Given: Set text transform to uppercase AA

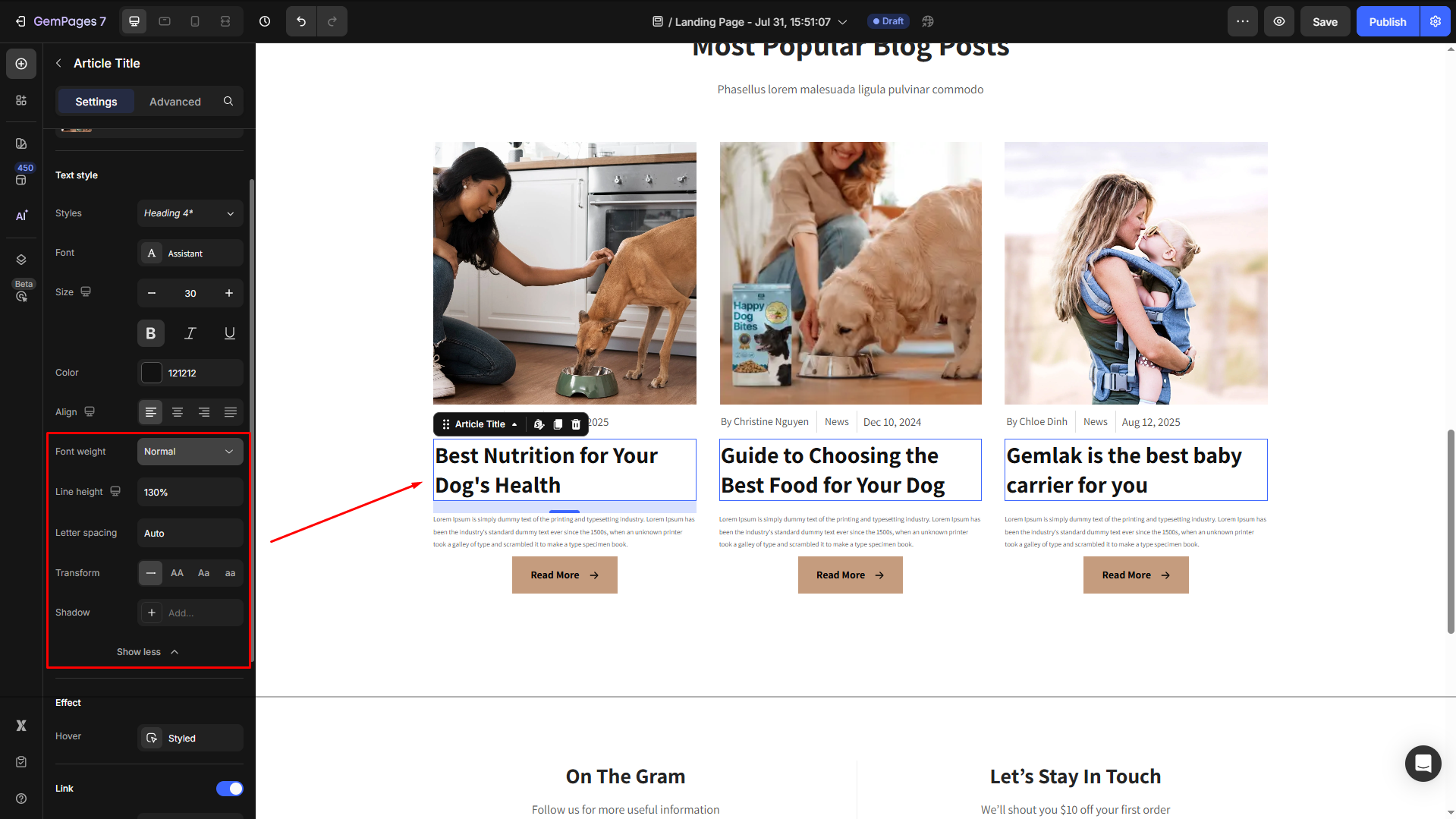Looking at the screenshot, I should [178, 573].
